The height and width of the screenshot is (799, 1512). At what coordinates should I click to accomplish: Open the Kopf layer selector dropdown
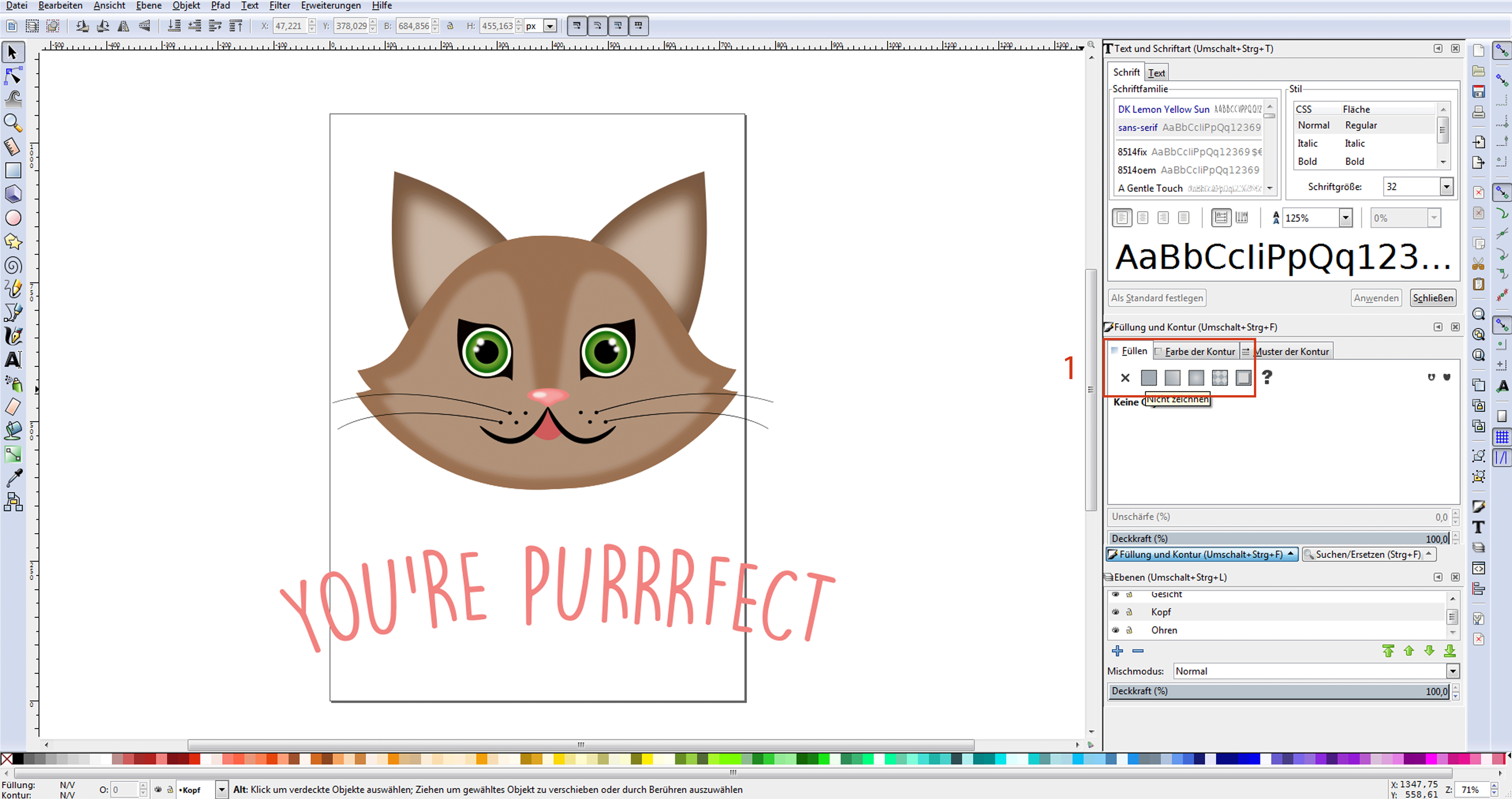[x=221, y=790]
